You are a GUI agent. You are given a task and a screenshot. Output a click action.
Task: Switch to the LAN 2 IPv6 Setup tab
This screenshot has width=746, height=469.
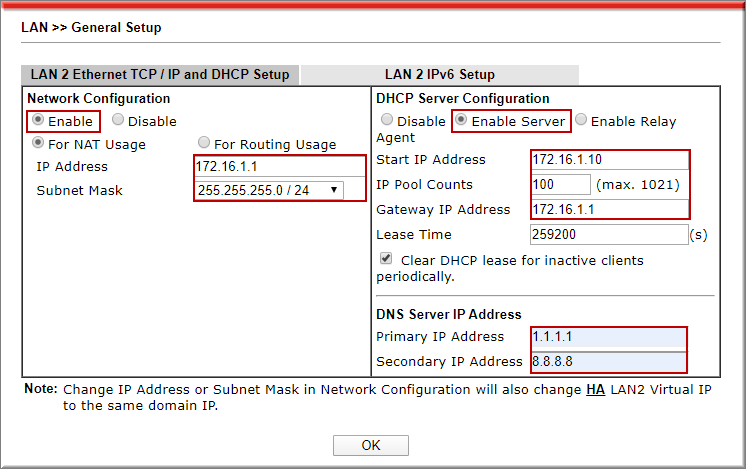click(x=439, y=74)
